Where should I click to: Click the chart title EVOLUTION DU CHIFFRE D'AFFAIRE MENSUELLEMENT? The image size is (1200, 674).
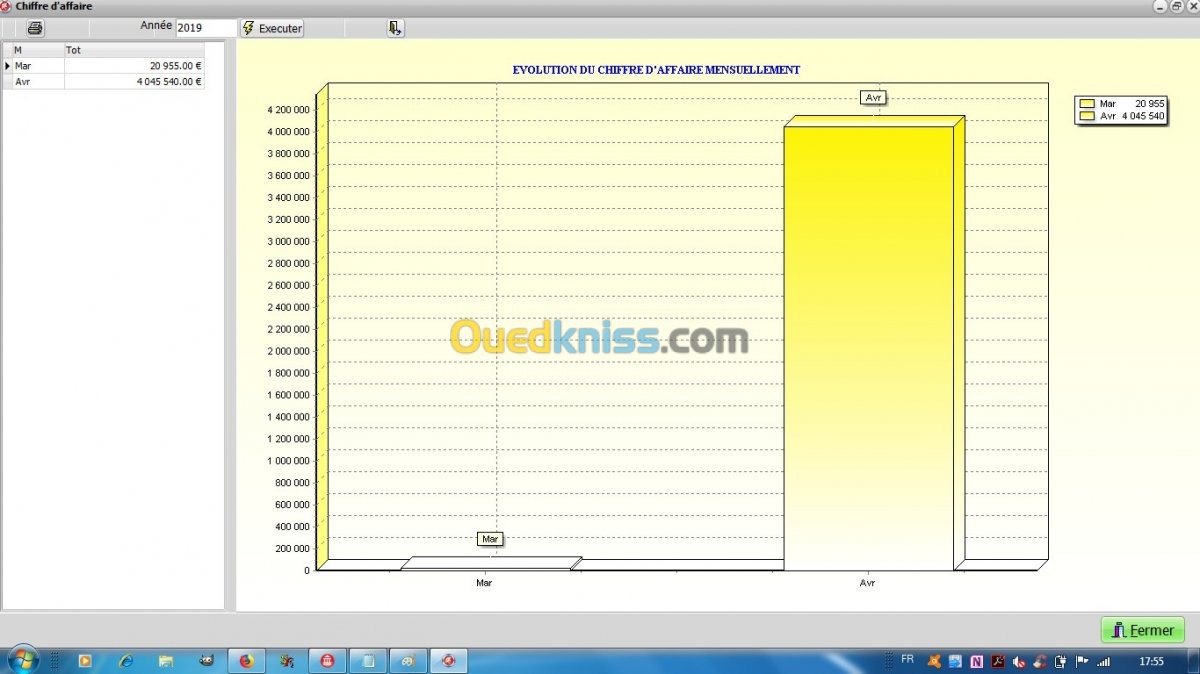[656, 70]
